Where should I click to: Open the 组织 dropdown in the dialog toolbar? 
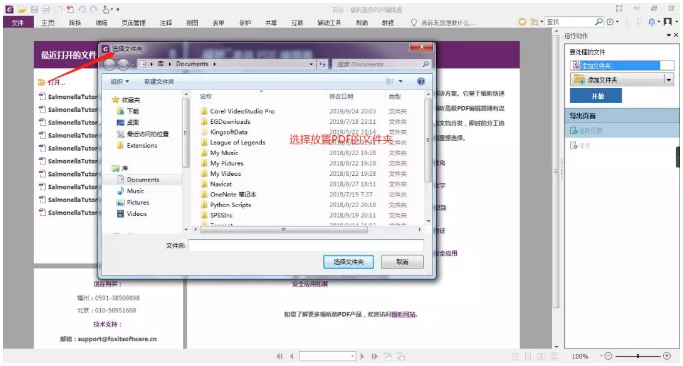click(x=119, y=81)
